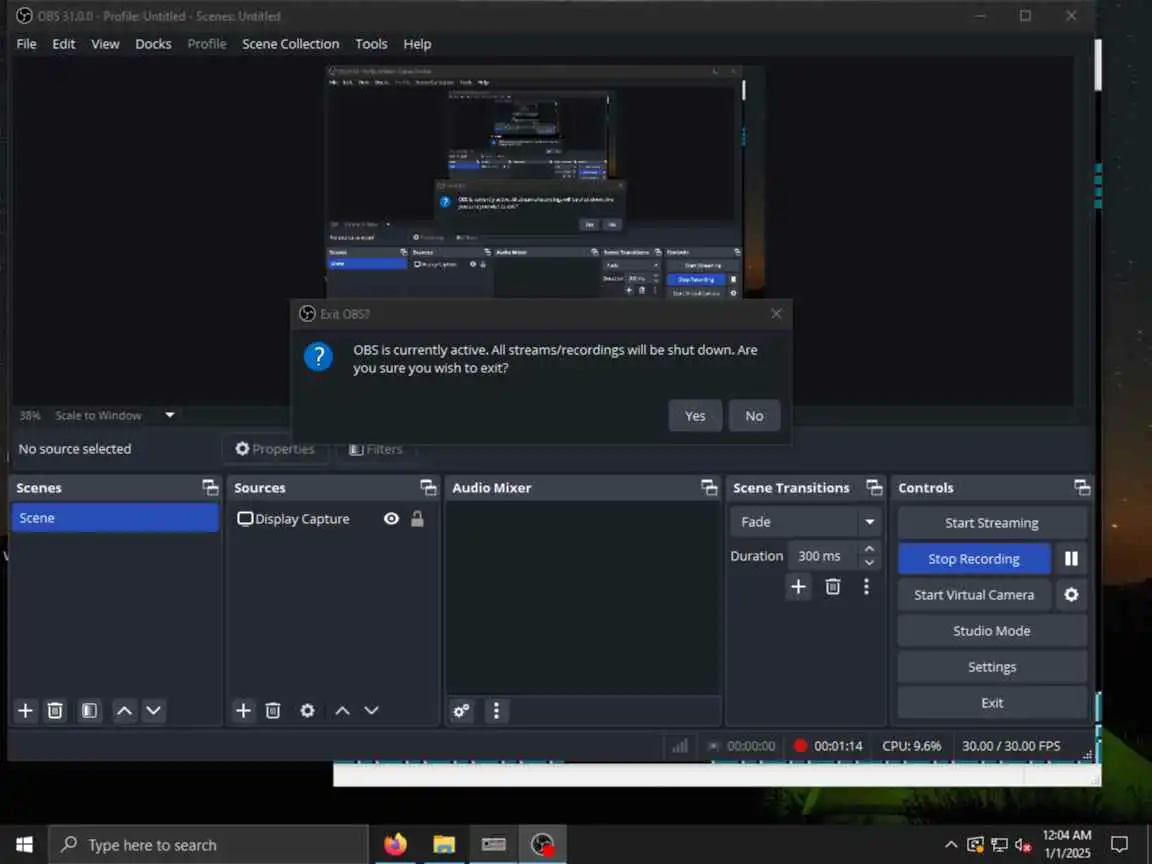The image size is (1152, 864).
Task: Click the CPU: 9.6% status
Action: [911, 746]
